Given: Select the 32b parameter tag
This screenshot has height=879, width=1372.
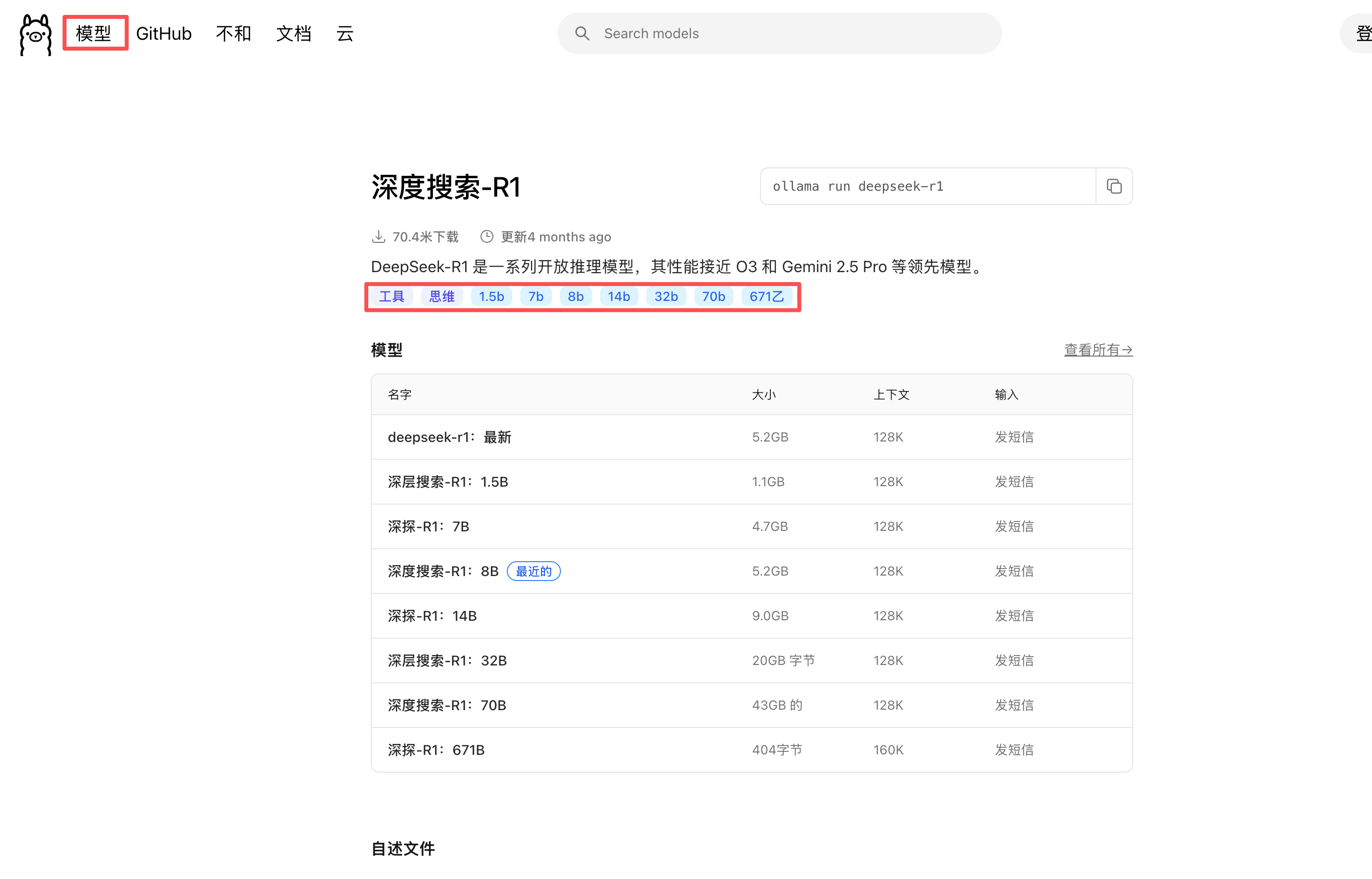Looking at the screenshot, I should point(666,296).
